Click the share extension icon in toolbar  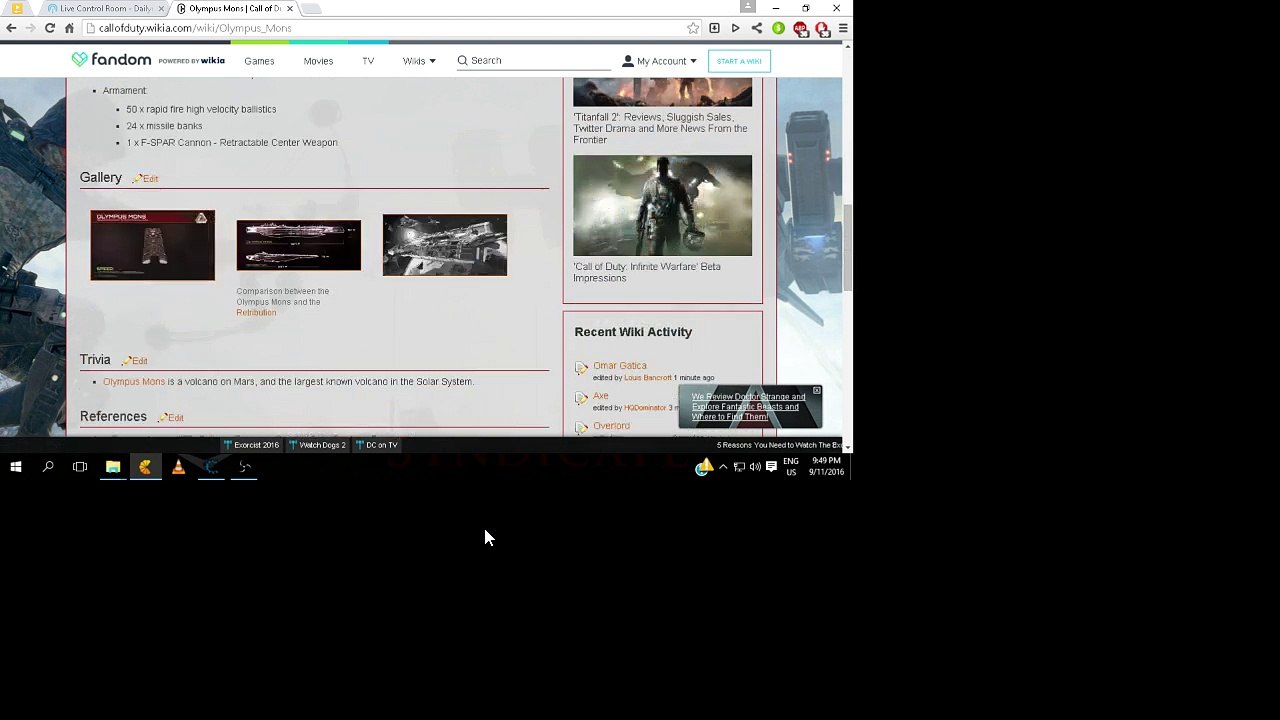click(x=757, y=28)
